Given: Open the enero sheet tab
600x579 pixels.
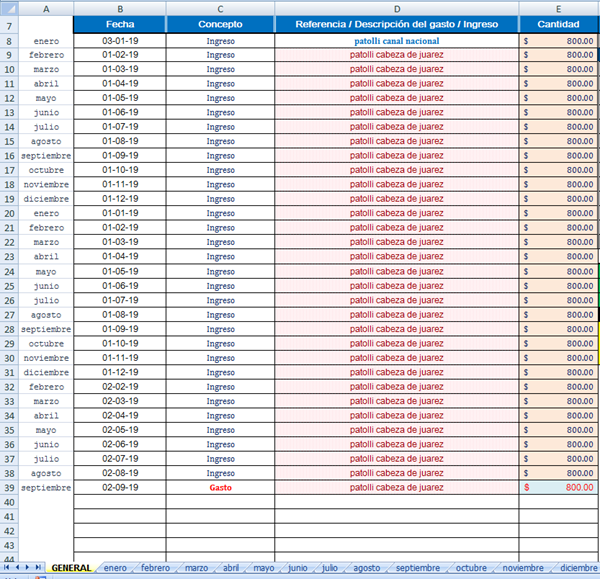Looking at the screenshot, I should click(116, 568).
